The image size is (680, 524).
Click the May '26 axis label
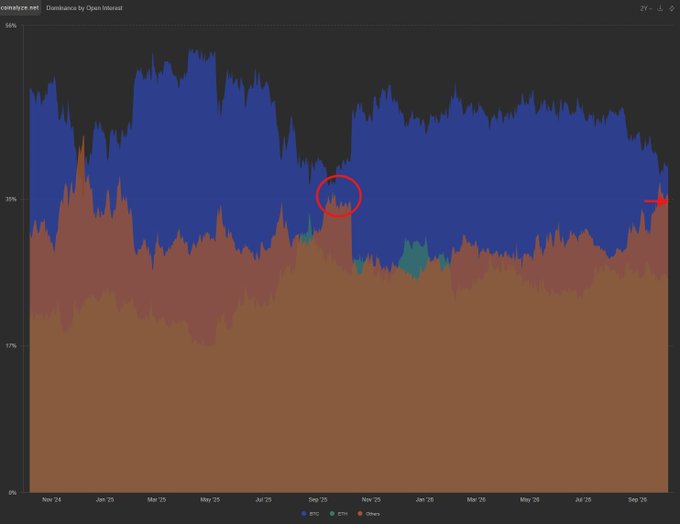point(530,500)
